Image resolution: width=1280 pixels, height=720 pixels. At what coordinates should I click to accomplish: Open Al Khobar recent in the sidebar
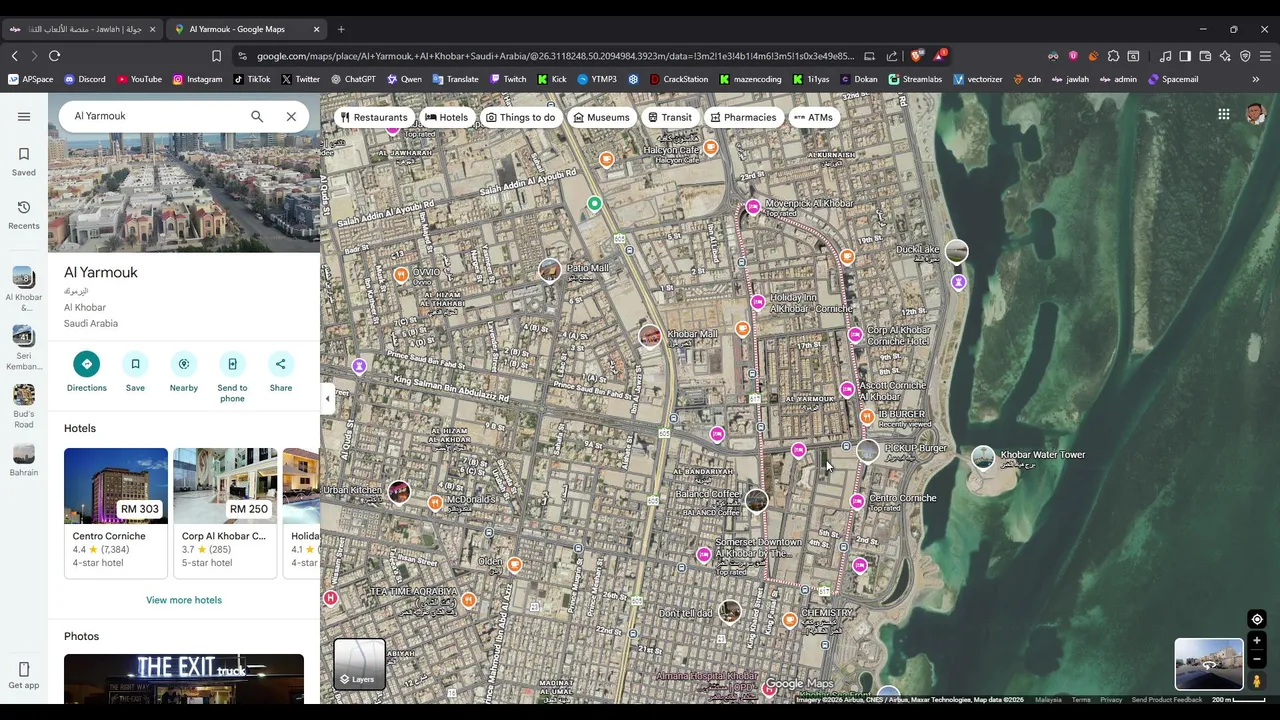coord(24,289)
